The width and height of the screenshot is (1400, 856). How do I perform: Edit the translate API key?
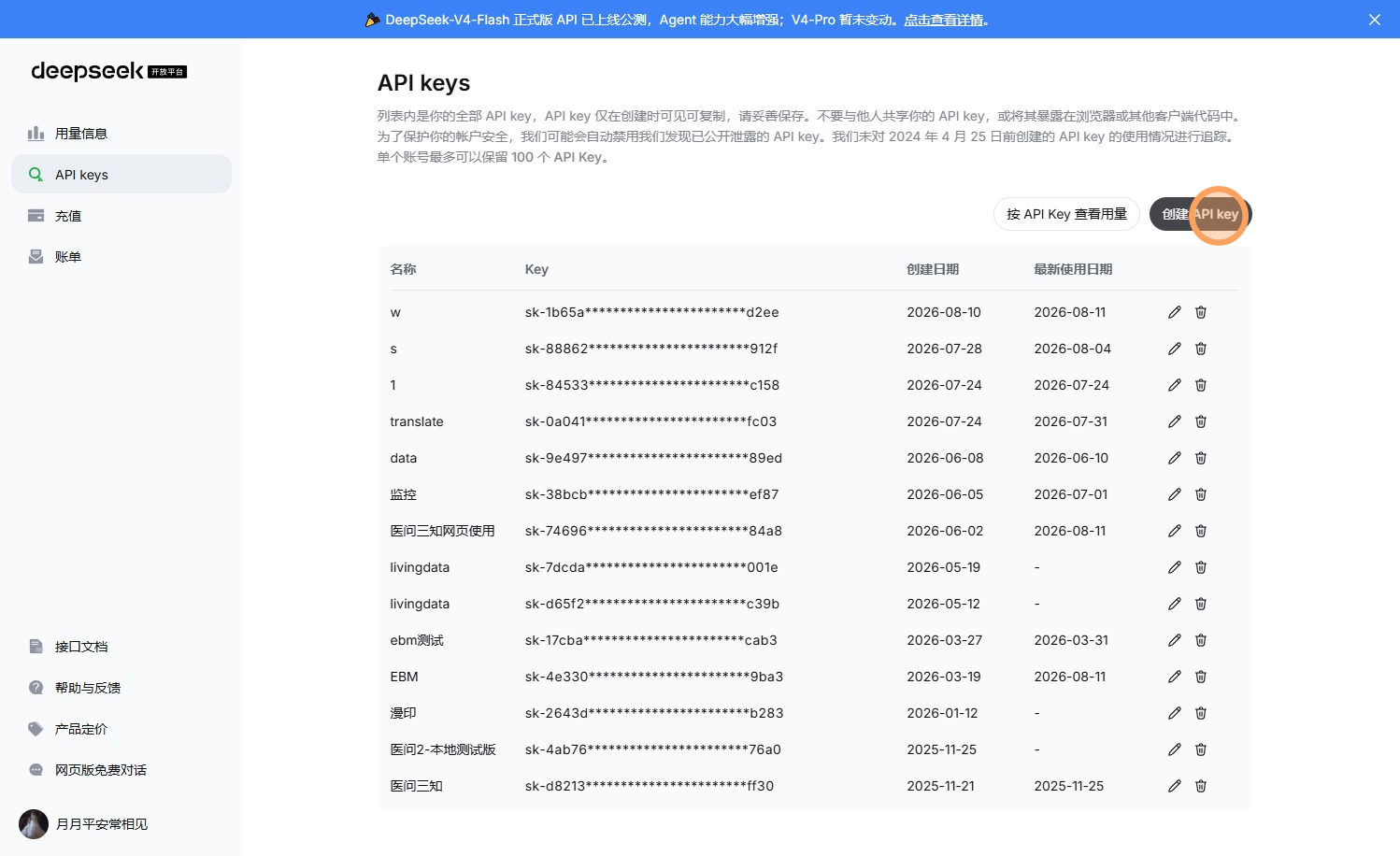1175,421
